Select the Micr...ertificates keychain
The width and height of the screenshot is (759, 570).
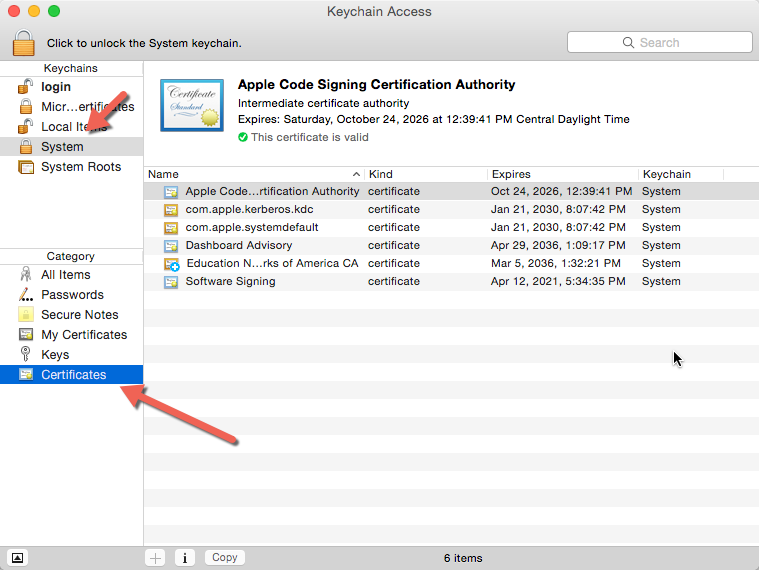pos(72,106)
